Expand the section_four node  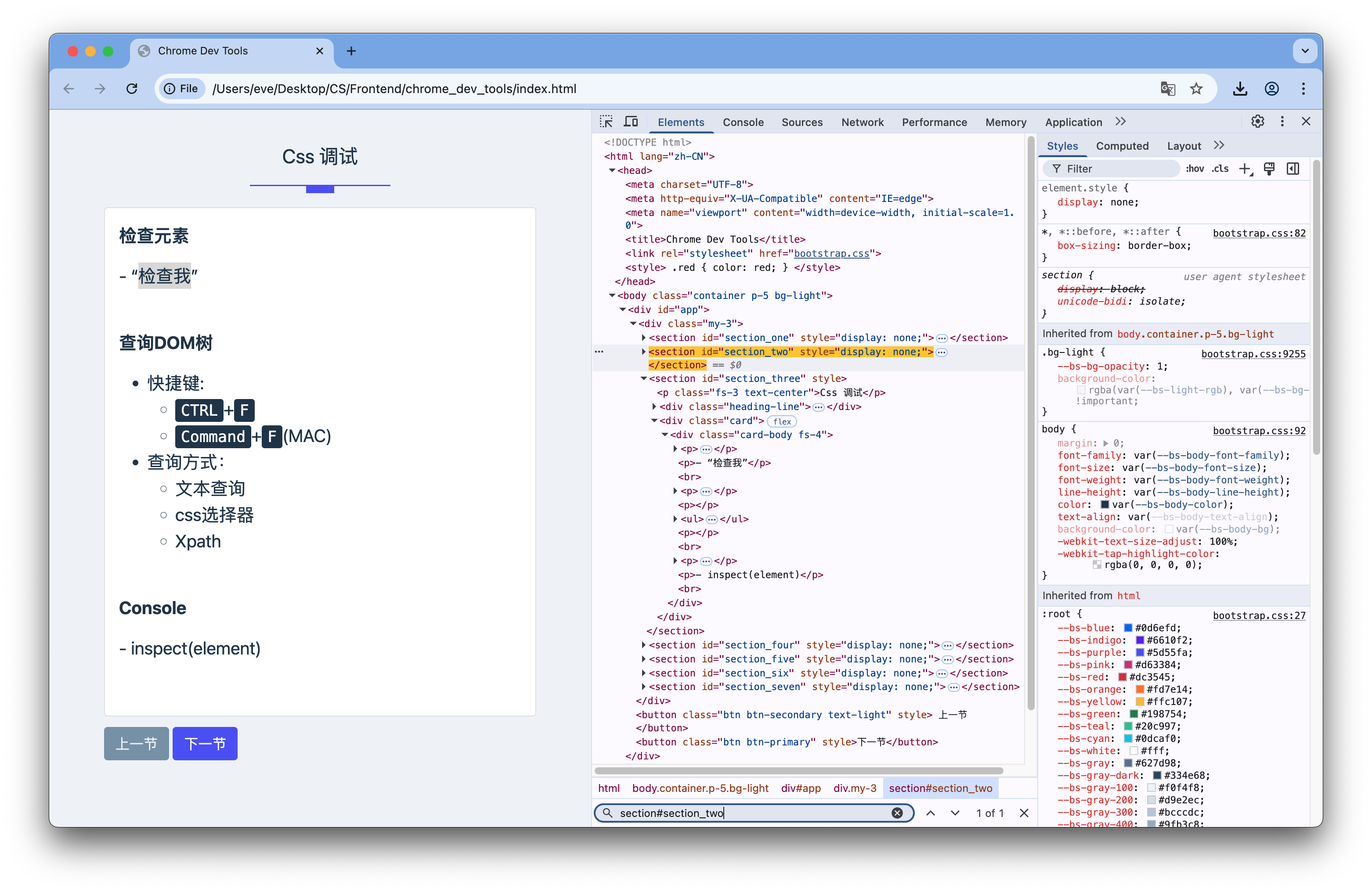click(x=643, y=645)
